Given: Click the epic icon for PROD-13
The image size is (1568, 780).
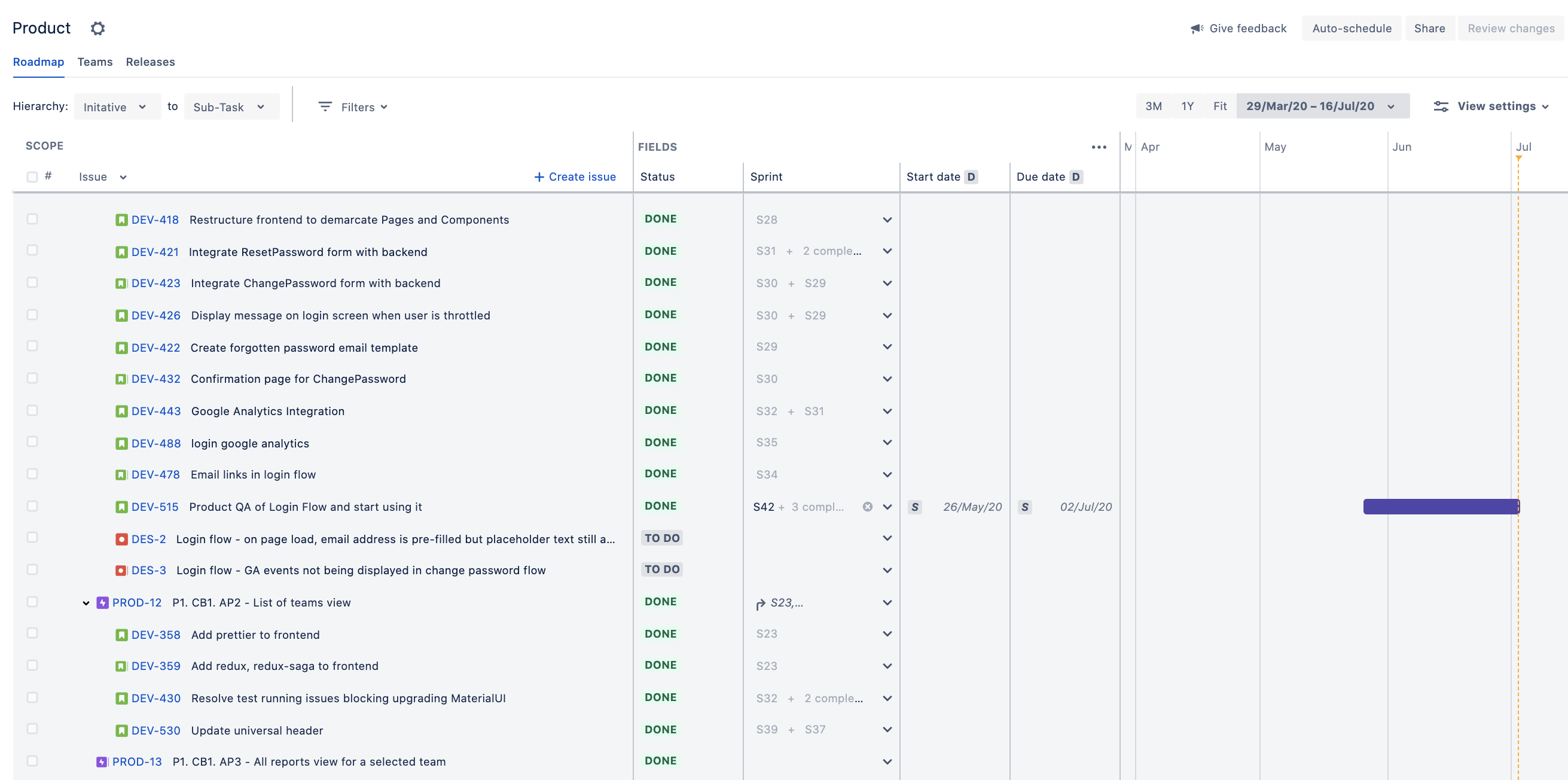Looking at the screenshot, I should tap(102, 761).
